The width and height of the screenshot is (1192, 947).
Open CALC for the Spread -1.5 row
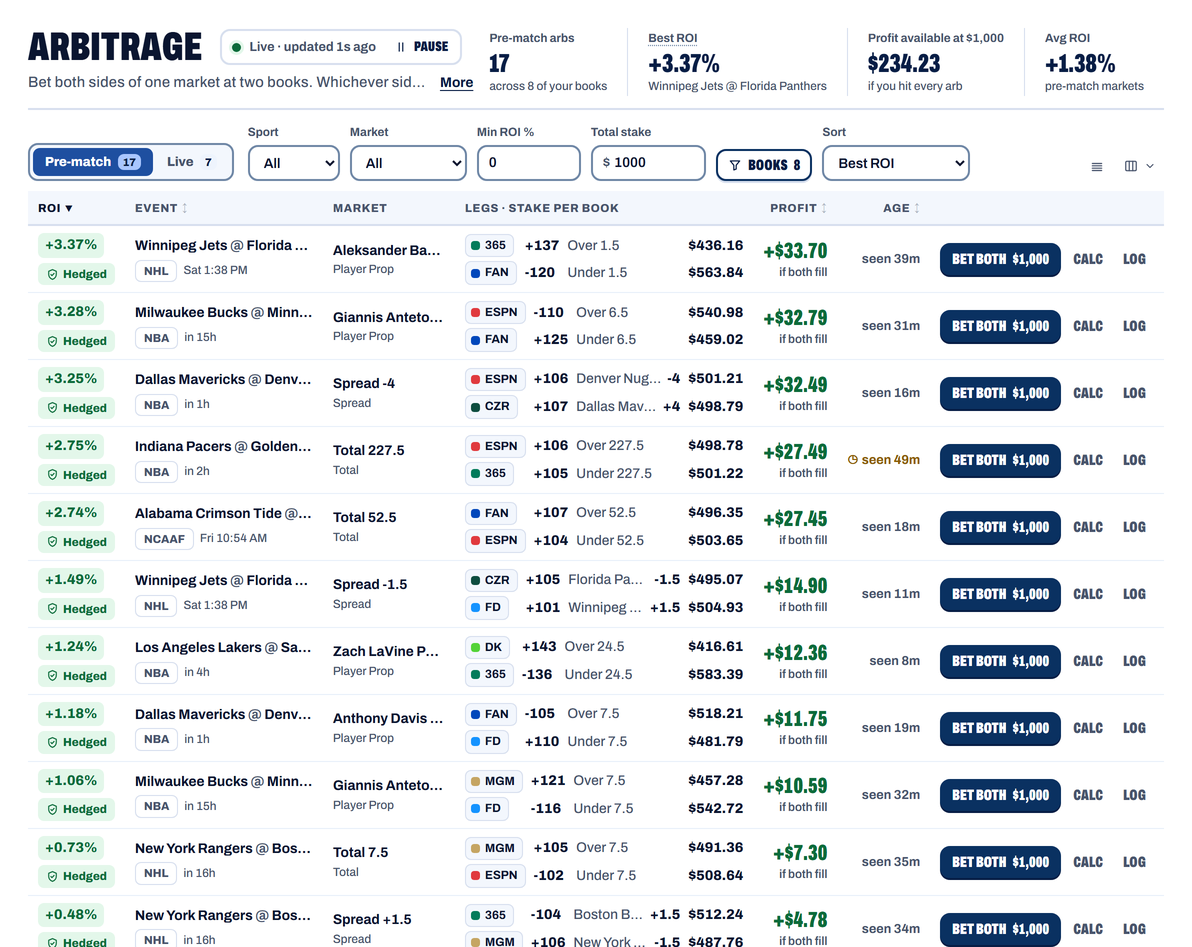pyautogui.click(x=1087, y=594)
